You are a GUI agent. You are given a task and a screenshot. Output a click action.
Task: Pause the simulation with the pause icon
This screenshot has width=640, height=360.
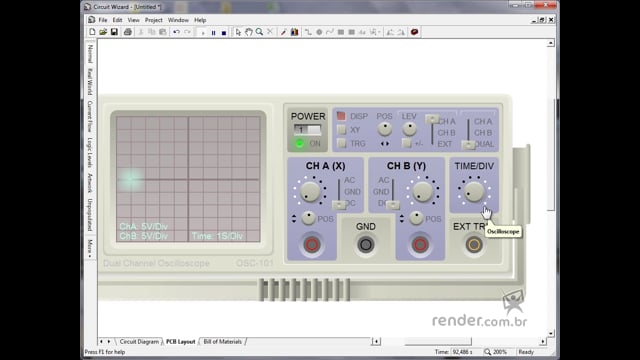(213, 32)
